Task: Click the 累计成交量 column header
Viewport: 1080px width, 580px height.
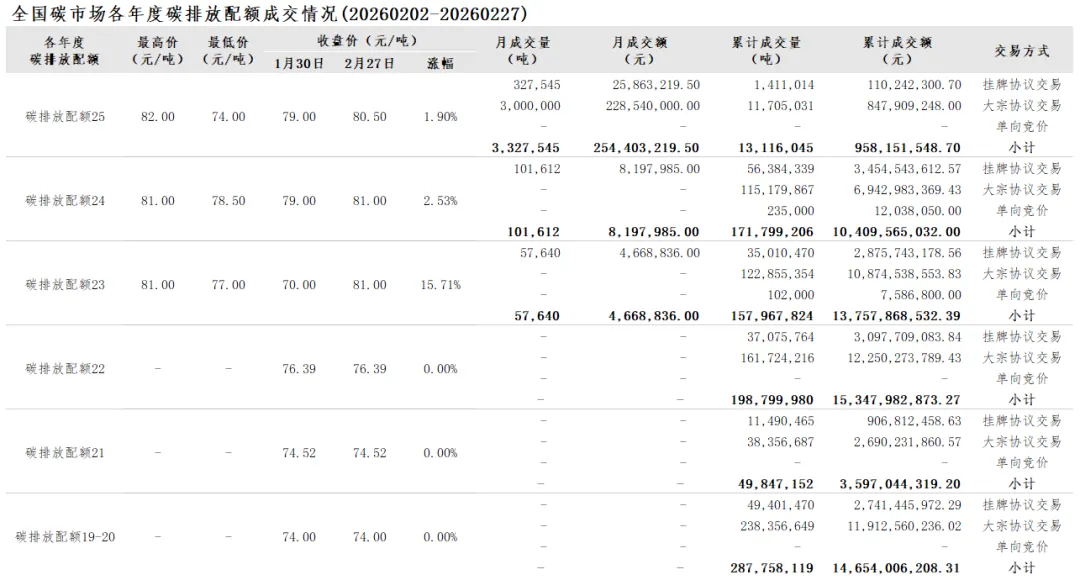Action: 766,51
